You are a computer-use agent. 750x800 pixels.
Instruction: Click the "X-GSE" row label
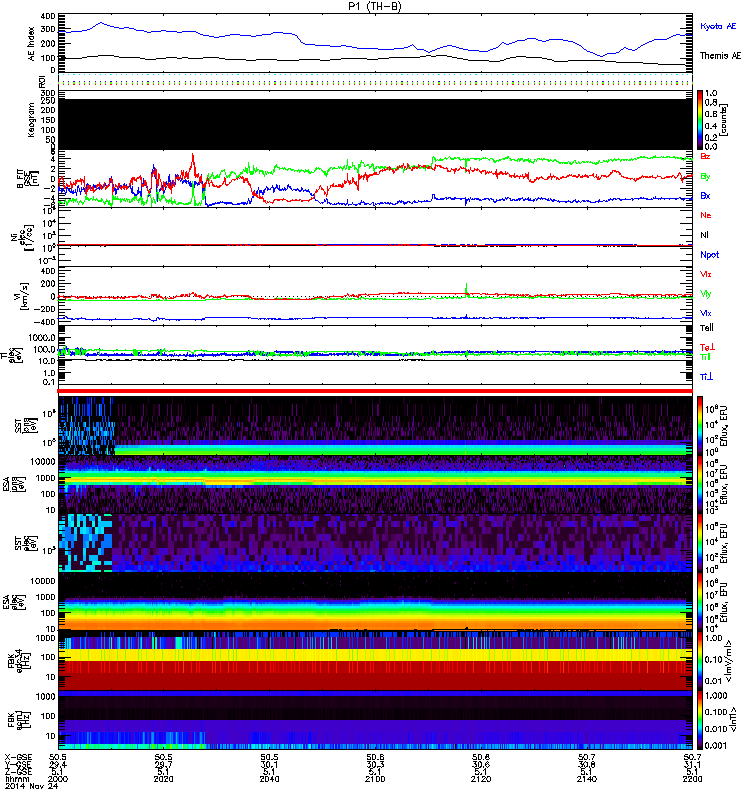point(18,758)
